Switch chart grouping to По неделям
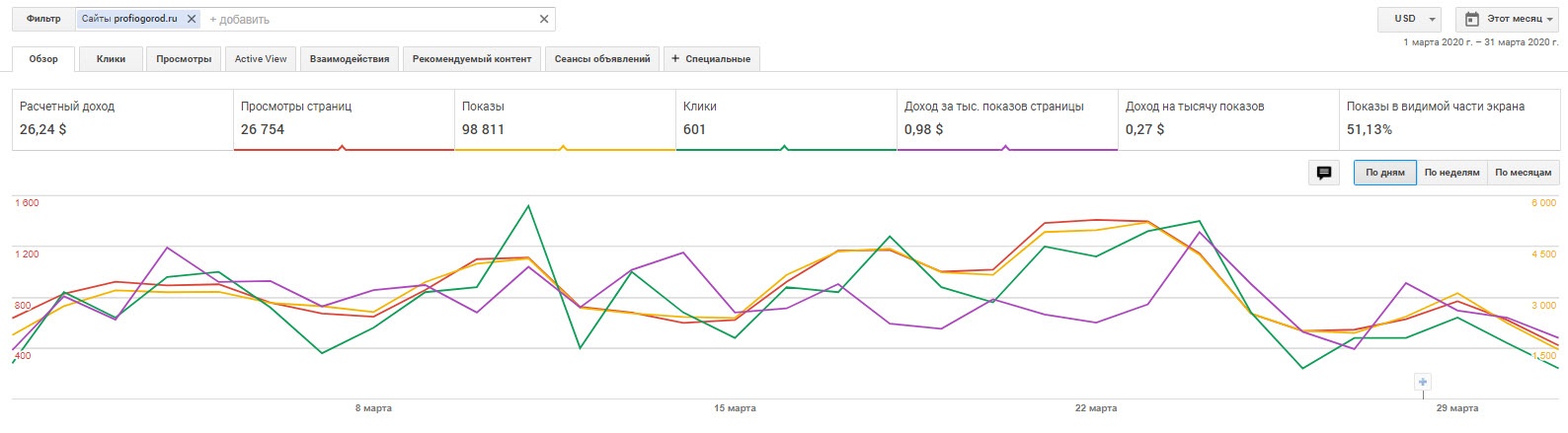The width and height of the screenshot is (1568, 433). pyautogui.click(x=1451, y=173)
